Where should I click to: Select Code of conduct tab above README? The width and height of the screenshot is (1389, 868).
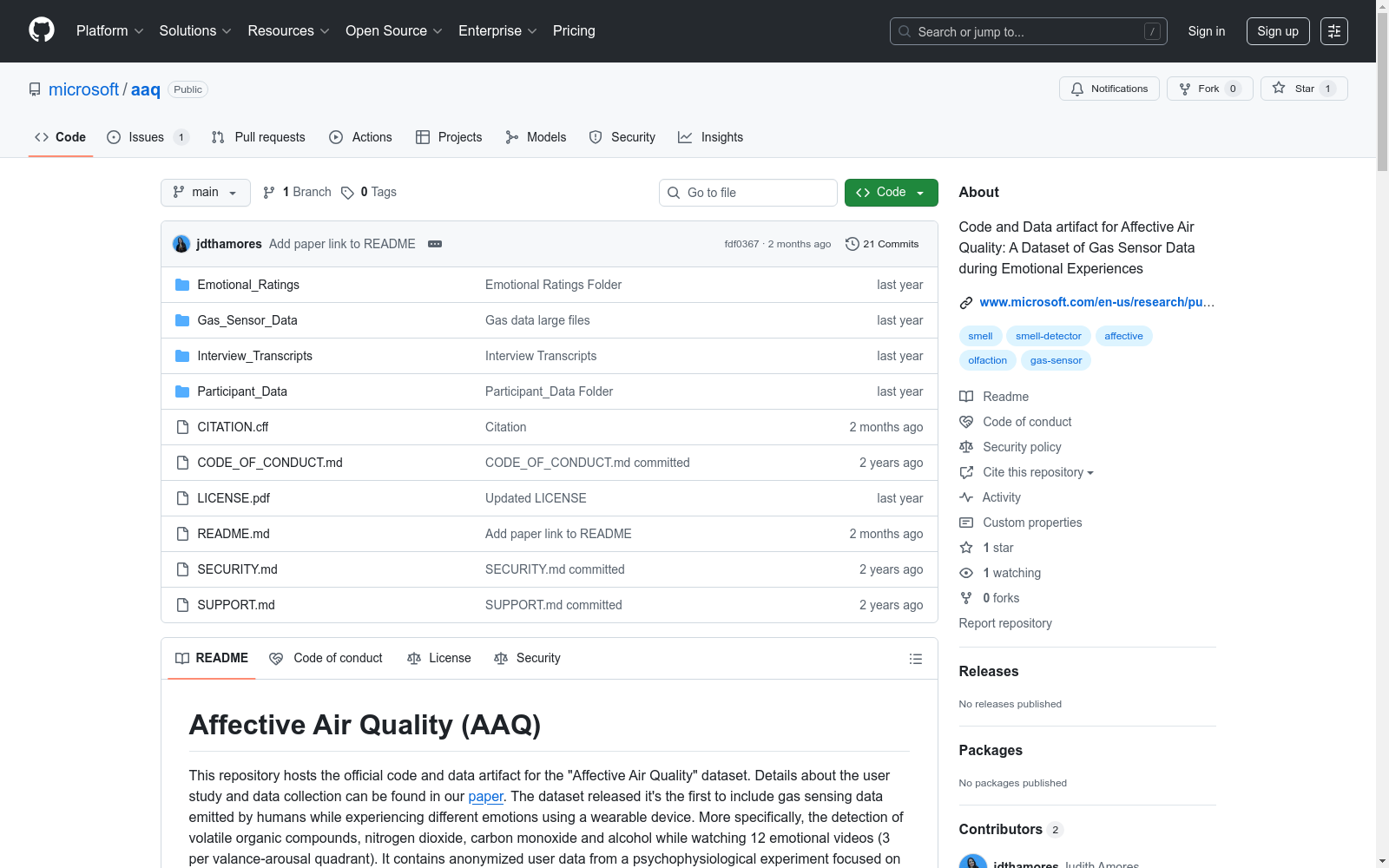point(326,659)
